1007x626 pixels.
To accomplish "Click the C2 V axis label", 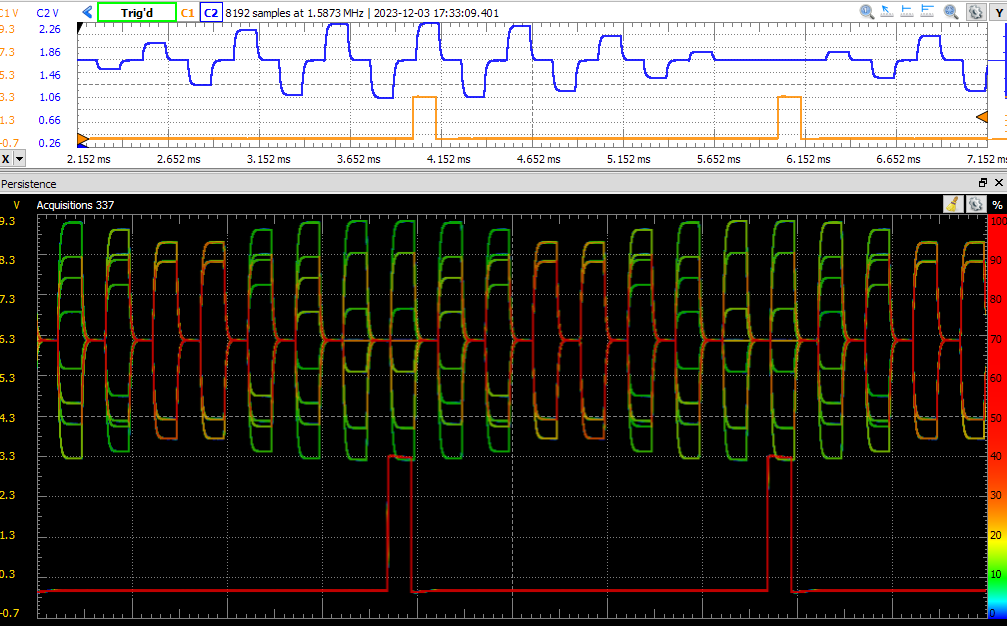I will [48, 13].
